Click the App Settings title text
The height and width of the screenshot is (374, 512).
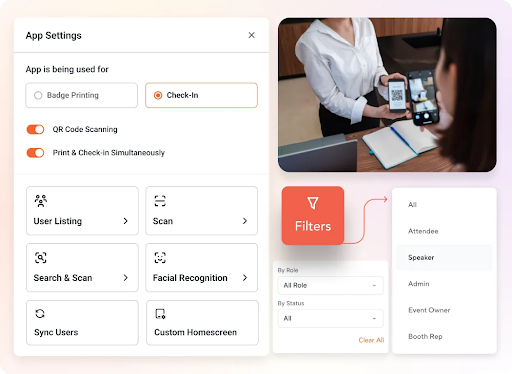[x=53, y=35]
